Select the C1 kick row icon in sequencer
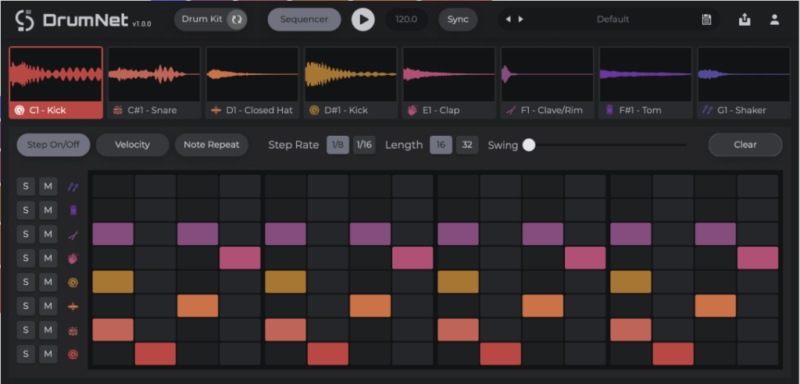 tap(73, 354)
